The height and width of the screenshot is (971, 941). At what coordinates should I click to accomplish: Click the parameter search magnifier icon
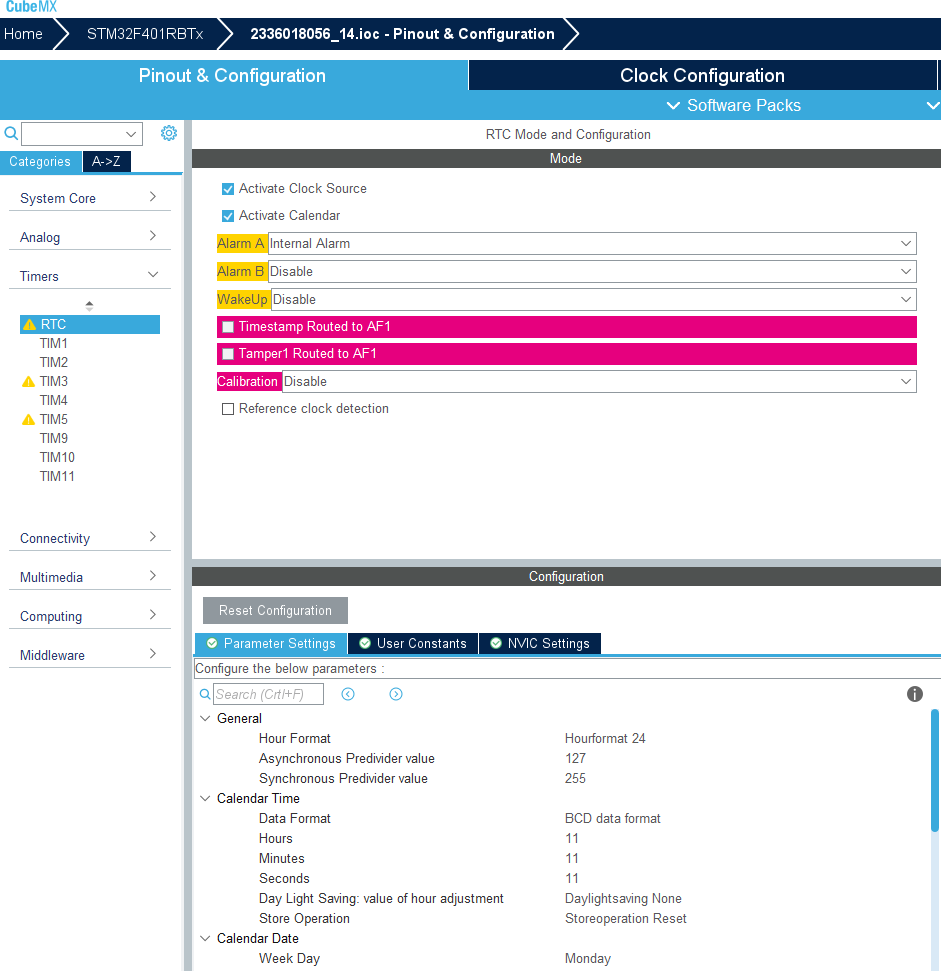[204, 694]
